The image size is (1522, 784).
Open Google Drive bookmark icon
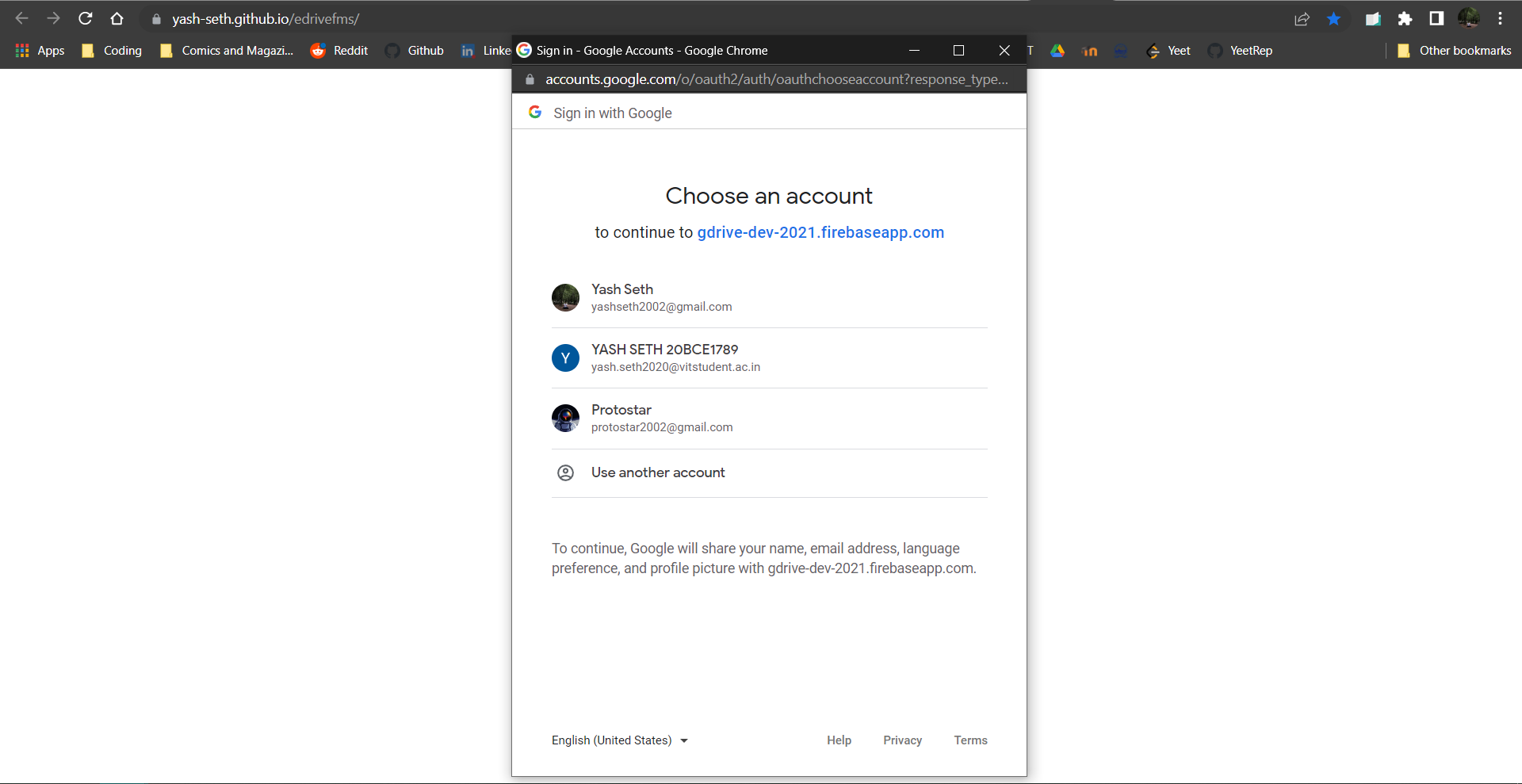(x=1057, y=51)
